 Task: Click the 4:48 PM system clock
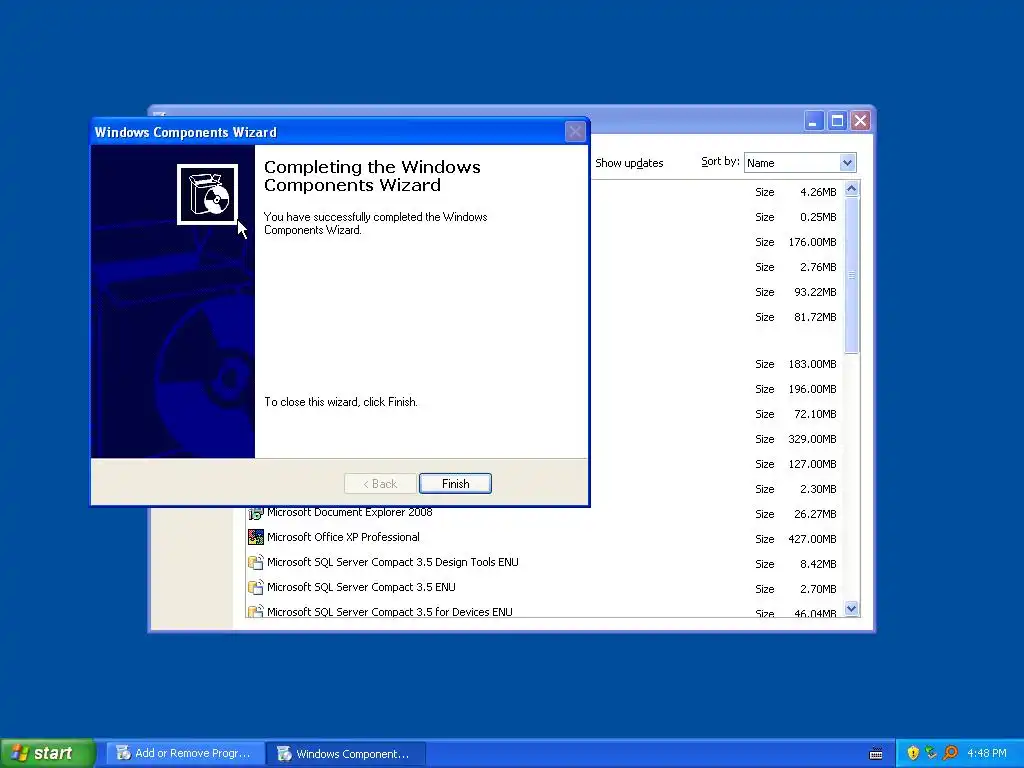[987, 753]
